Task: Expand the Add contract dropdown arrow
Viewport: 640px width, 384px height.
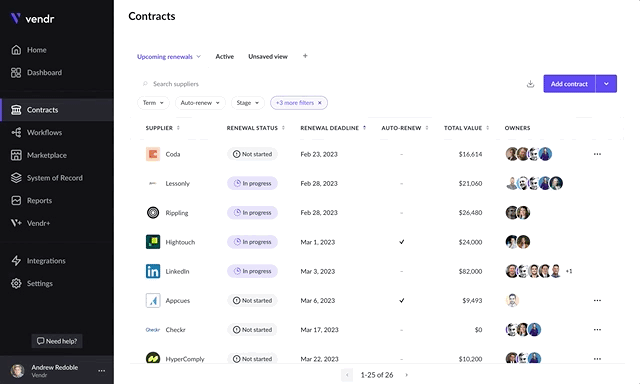Action: (606, 84)
